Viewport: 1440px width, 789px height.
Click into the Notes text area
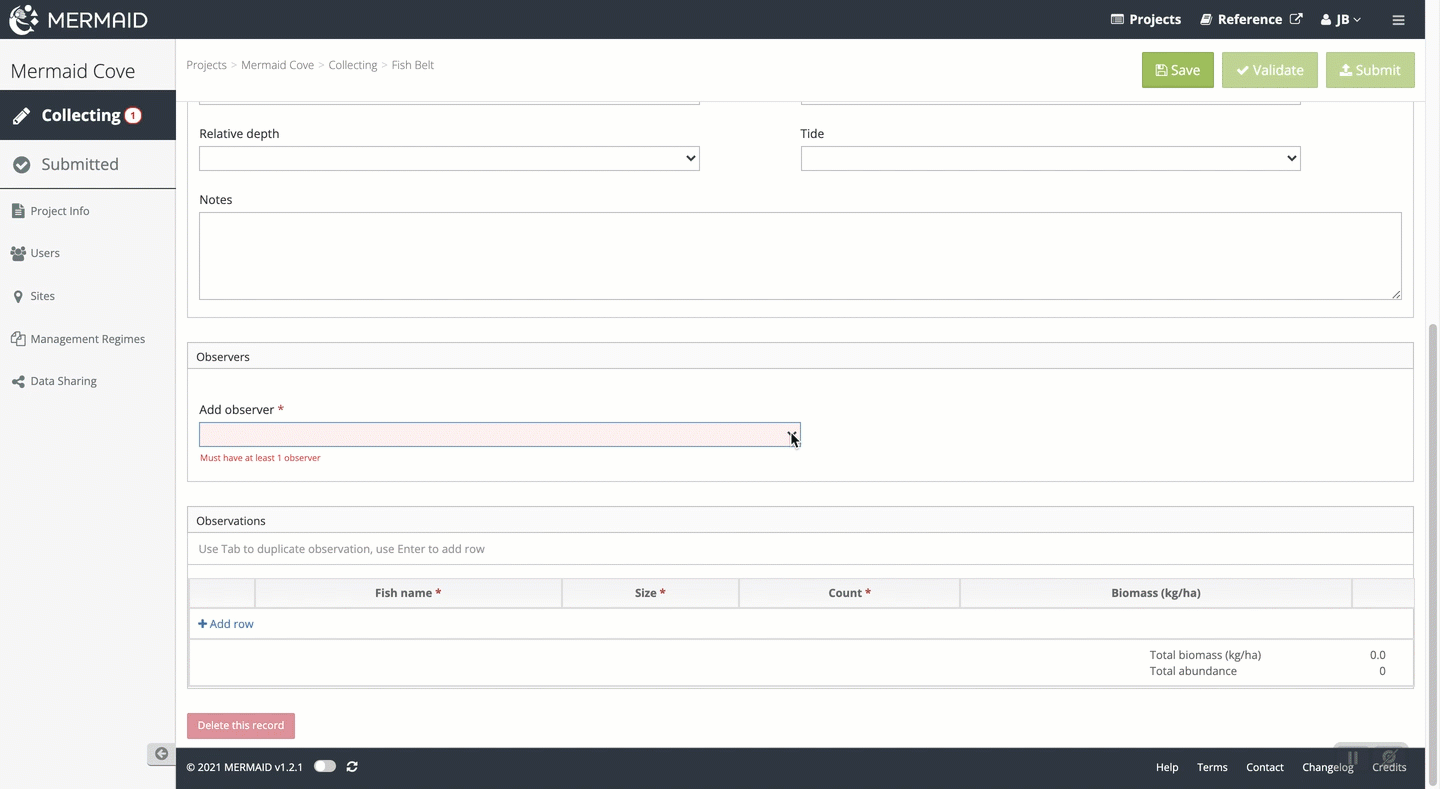pyautogui.click(x=799, y=255)
